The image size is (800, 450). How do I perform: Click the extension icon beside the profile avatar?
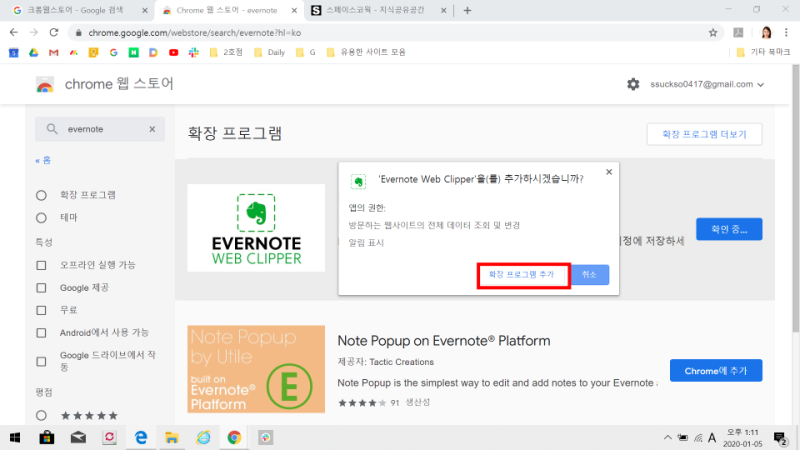(x=738, y=33)
